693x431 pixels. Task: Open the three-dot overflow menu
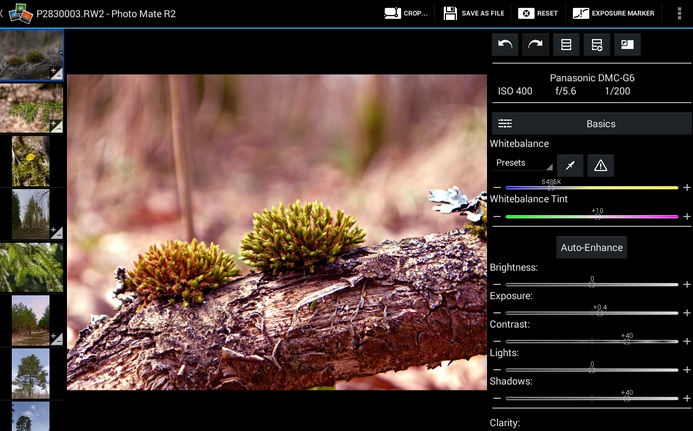[679, 13]
